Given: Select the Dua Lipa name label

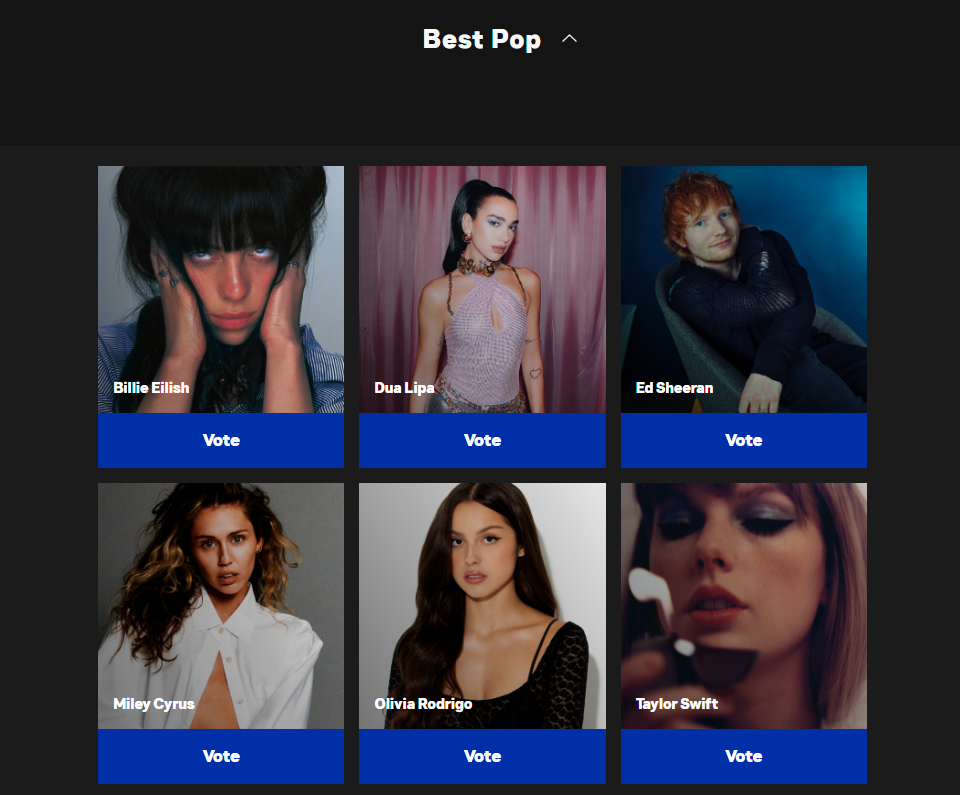Looking at the screenshot, I should click(x=404, y=388).
